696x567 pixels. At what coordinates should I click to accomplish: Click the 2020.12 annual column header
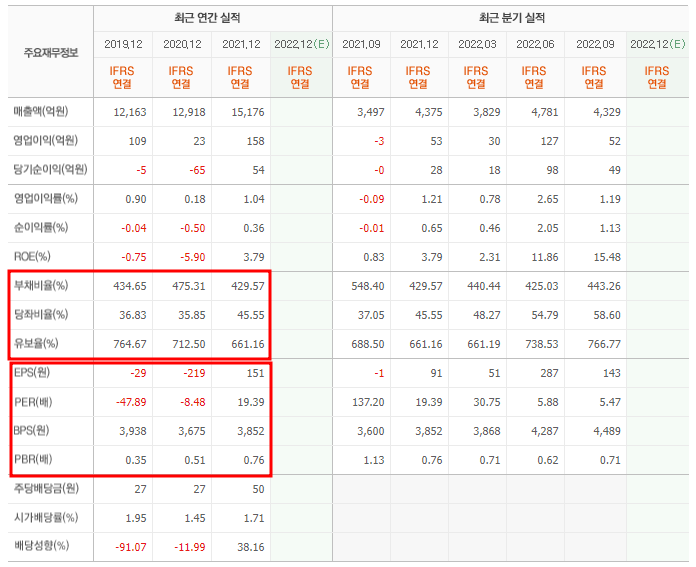coord(182,44)
